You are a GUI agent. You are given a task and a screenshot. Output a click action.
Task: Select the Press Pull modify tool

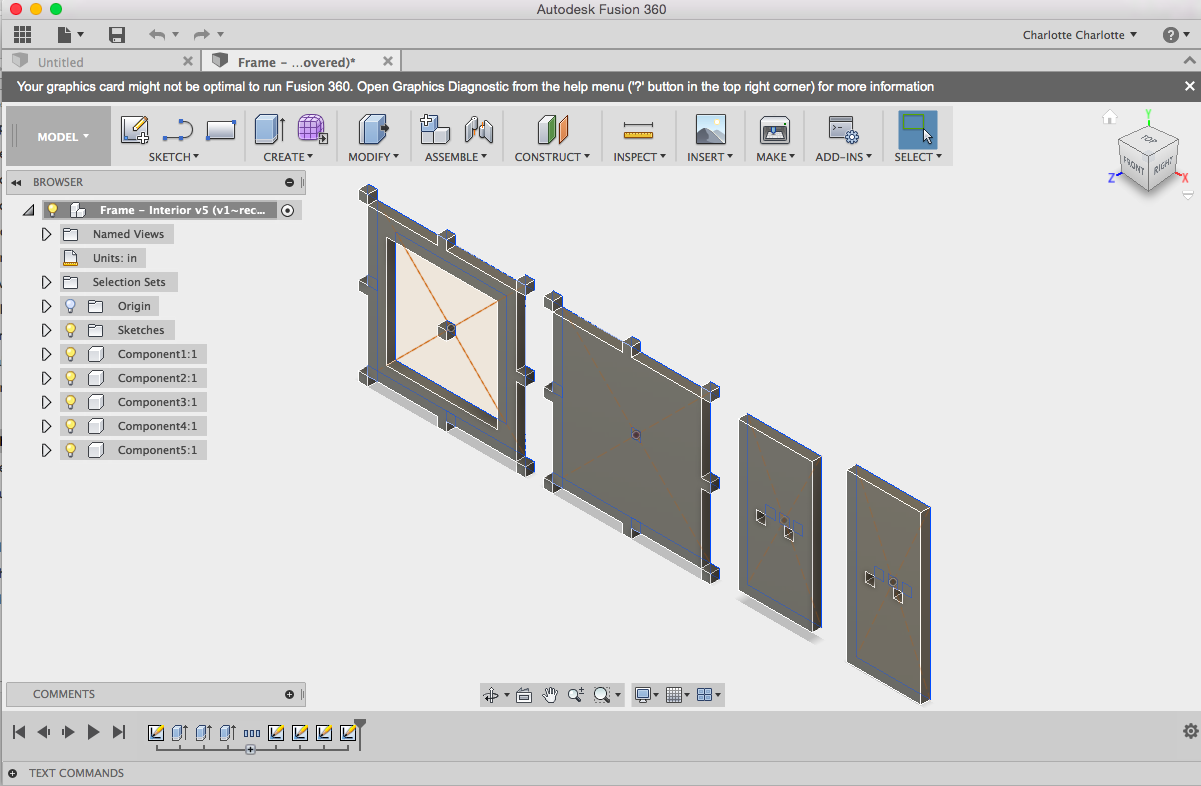coord(374,129)
